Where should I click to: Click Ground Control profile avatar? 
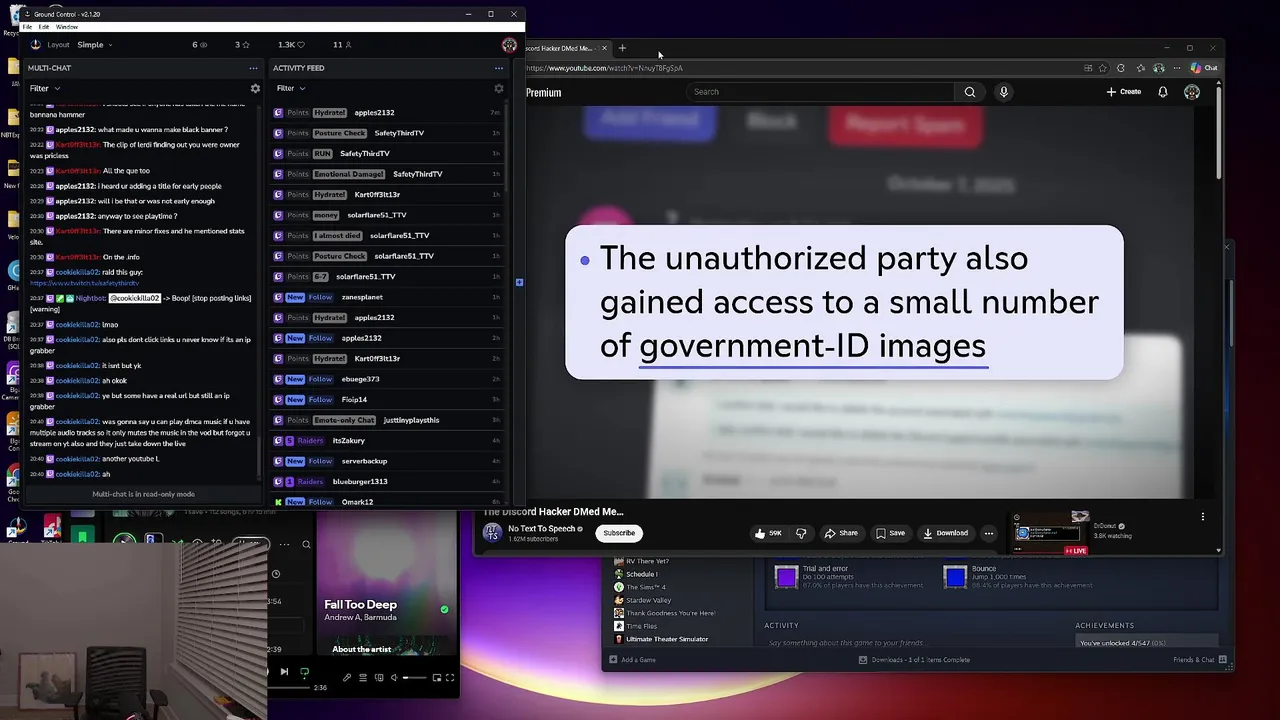(509, 45)
